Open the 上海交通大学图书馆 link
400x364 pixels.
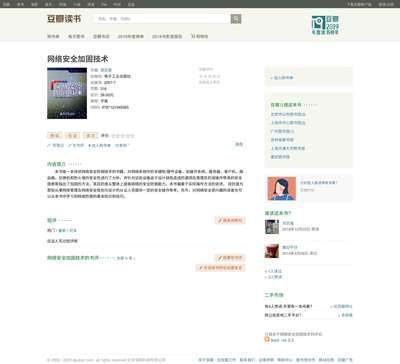pos(288,148)
